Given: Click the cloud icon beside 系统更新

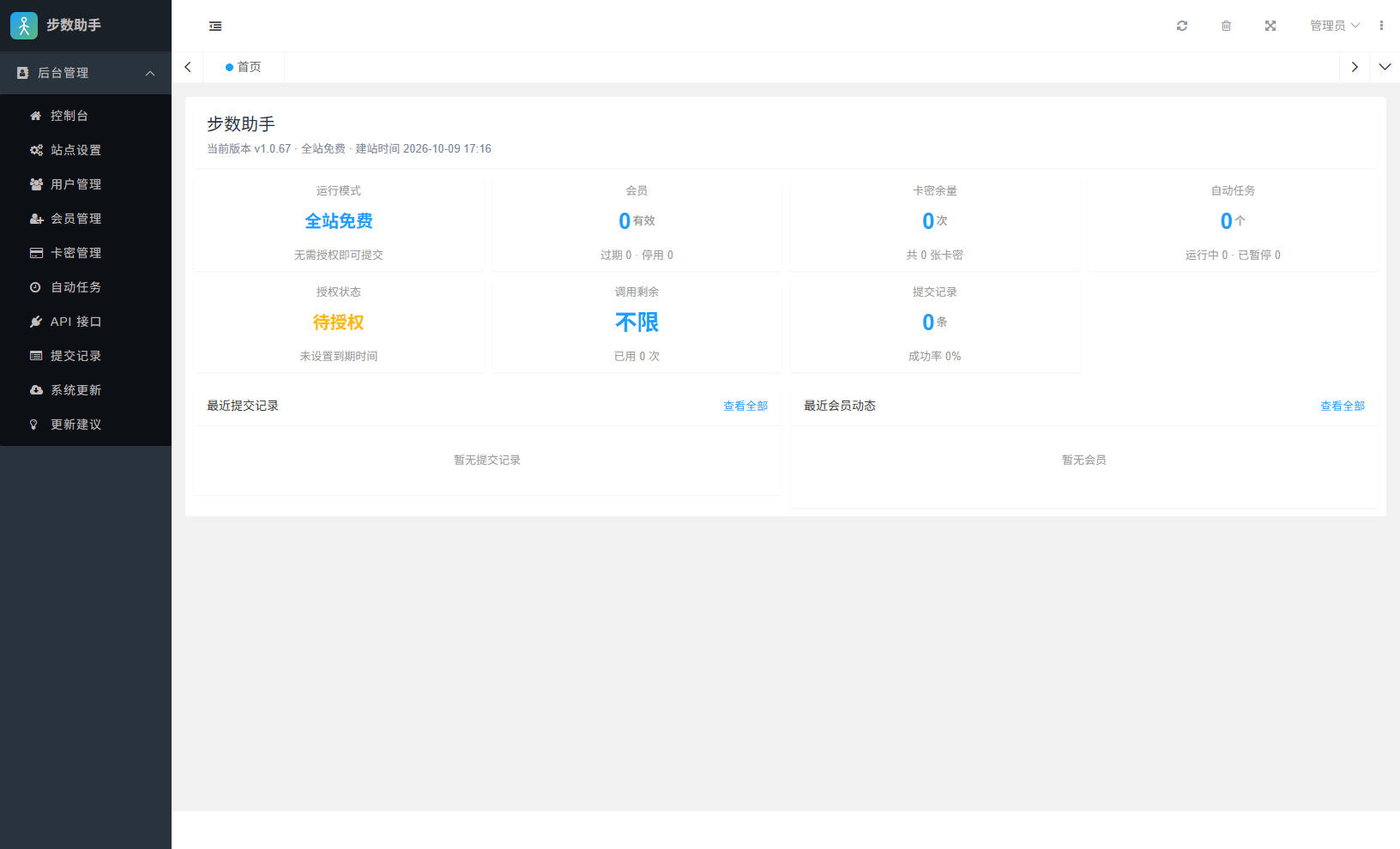Looking at the screenshot, I should click(x=36, y=390).
